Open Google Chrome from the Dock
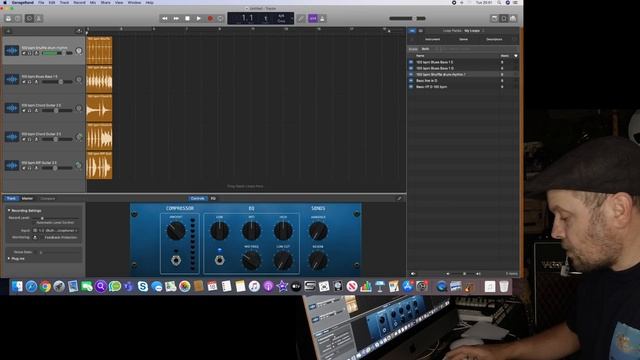The image size is (640, 360). [45, 287]
